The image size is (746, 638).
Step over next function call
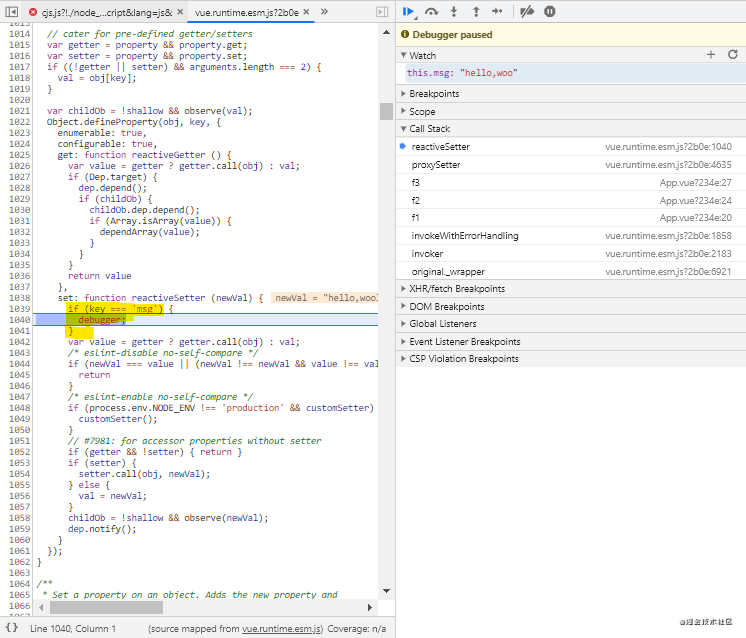431,11
